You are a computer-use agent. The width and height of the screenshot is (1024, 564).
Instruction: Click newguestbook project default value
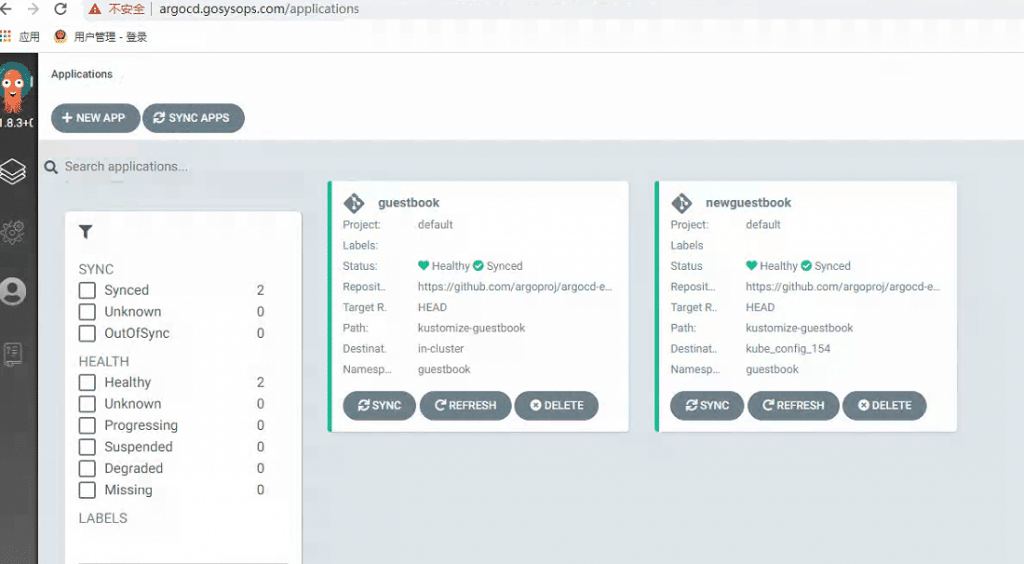(x=763, y=225)
